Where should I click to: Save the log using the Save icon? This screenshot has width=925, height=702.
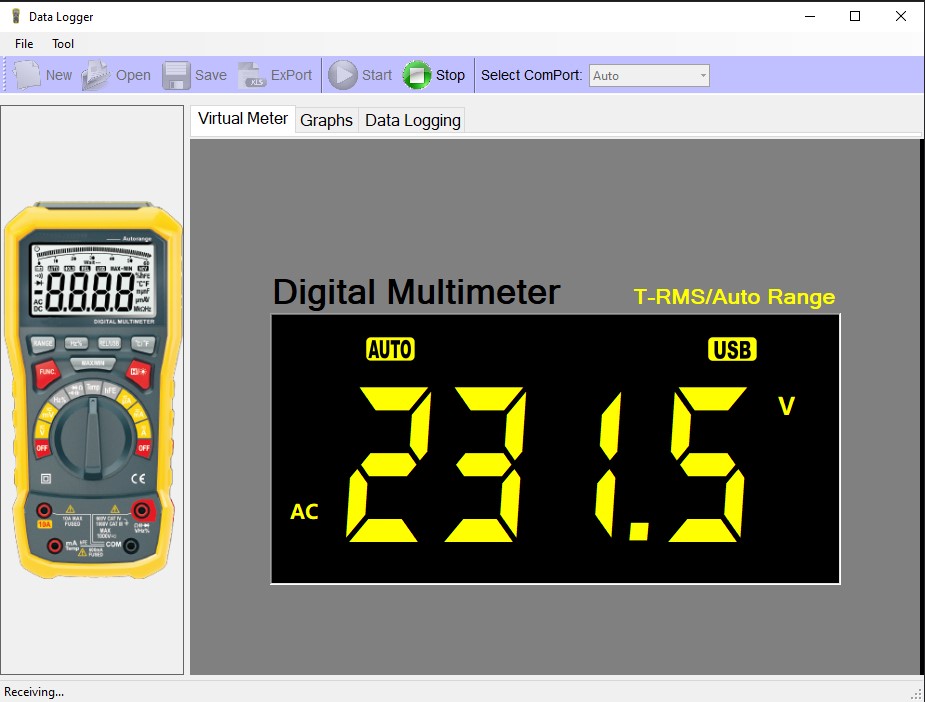pyautogui.click(x=177, y=75)
